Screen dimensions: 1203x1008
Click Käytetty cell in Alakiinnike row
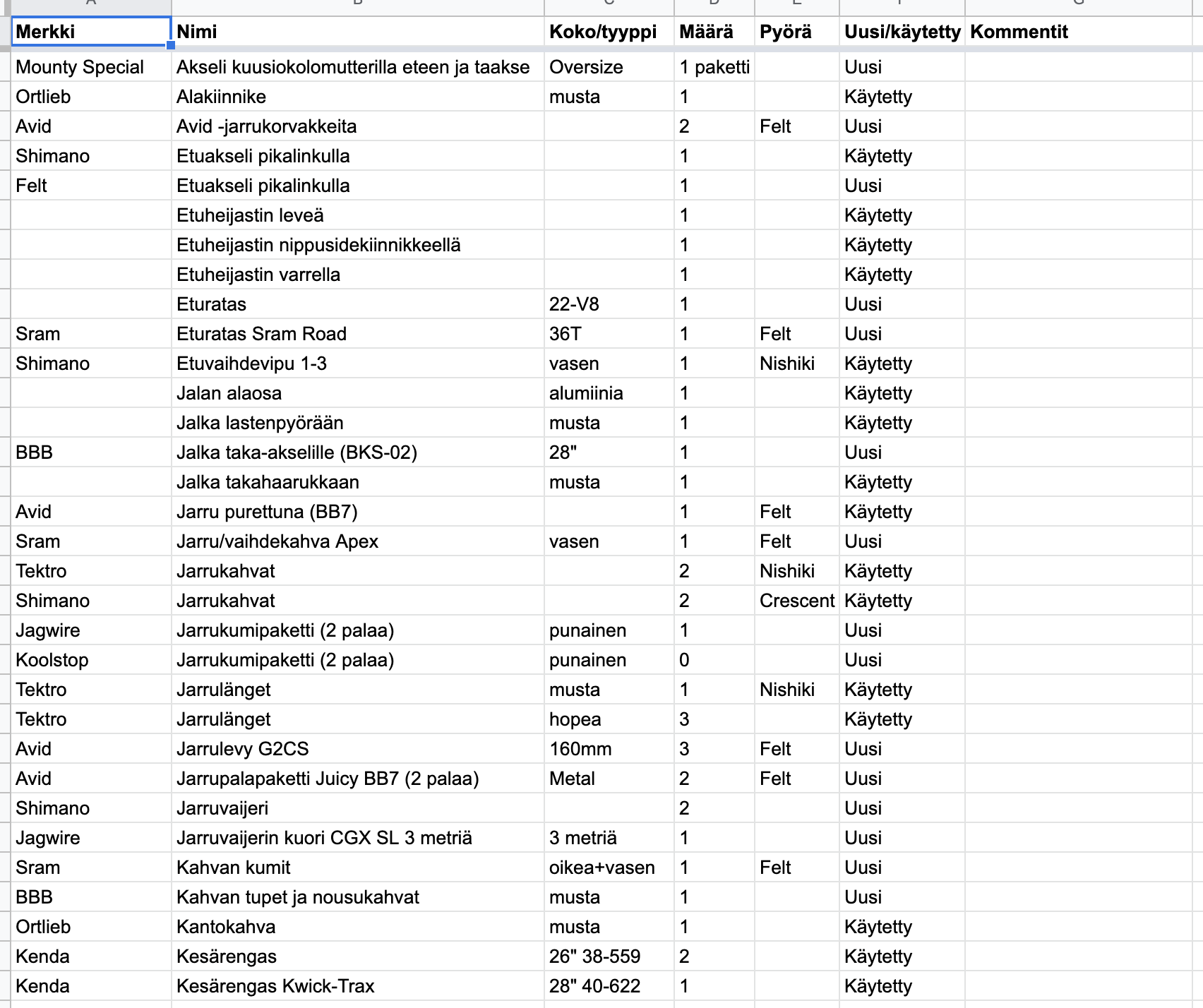(902, 97)
